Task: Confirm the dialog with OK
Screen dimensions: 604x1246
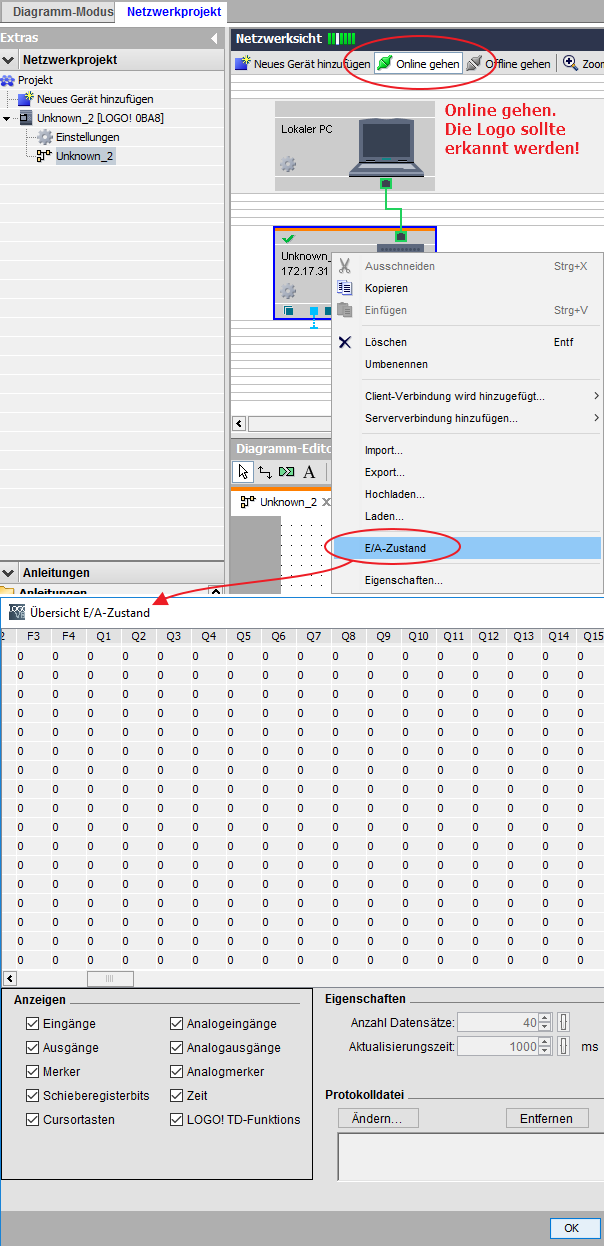Action: pyautogui.click(x=571, y=1227)
